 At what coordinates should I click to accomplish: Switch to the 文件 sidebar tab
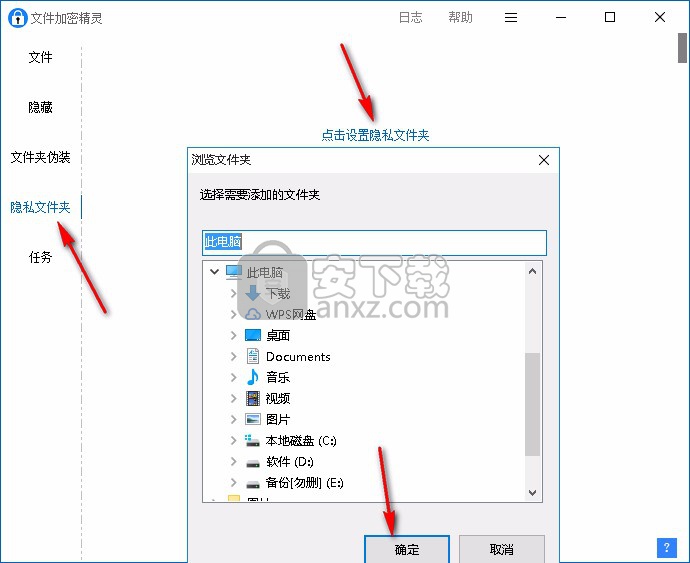pos(40,57)
